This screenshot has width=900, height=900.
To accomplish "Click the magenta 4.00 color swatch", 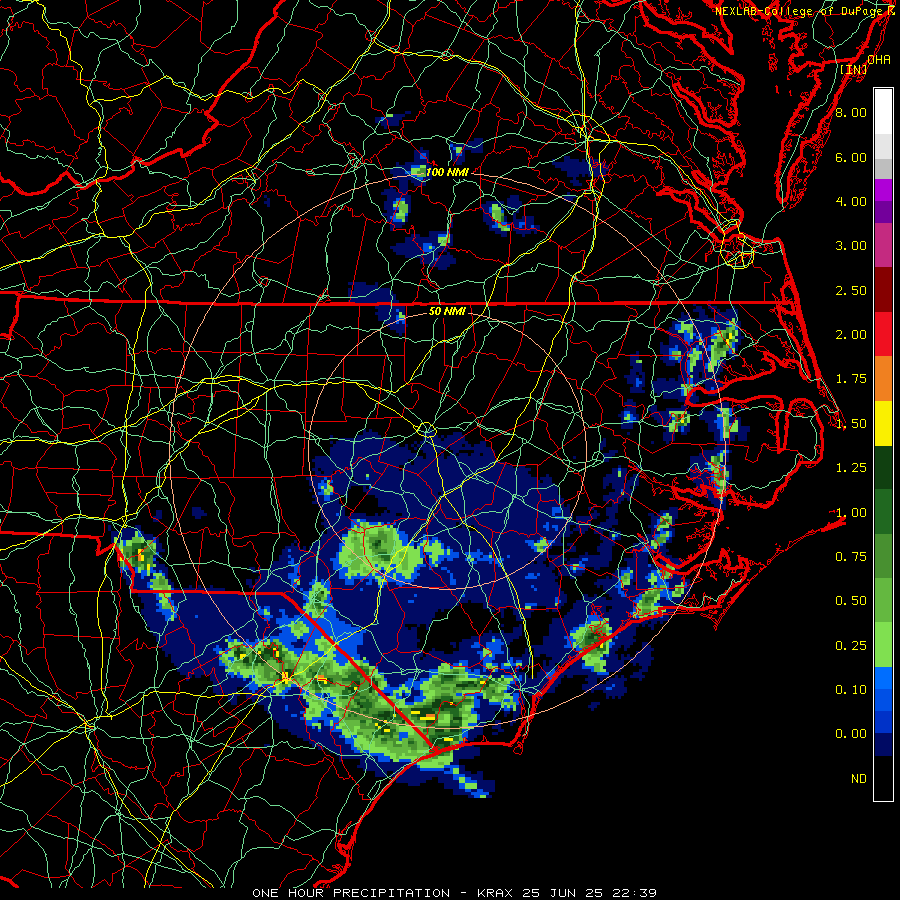I will [883, 191].
